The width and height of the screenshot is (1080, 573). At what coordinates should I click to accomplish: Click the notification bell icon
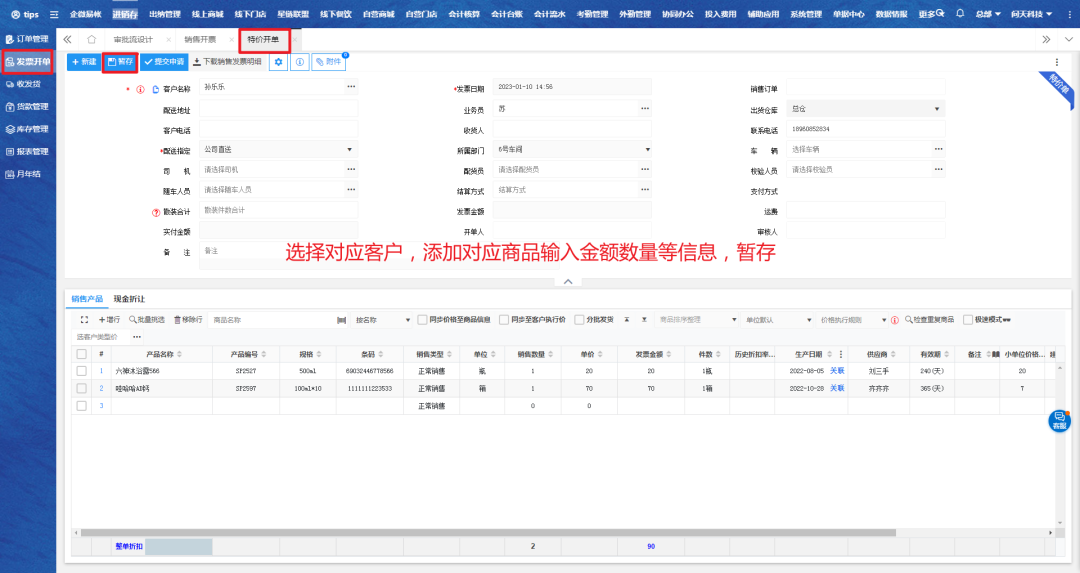pos(960,14)
